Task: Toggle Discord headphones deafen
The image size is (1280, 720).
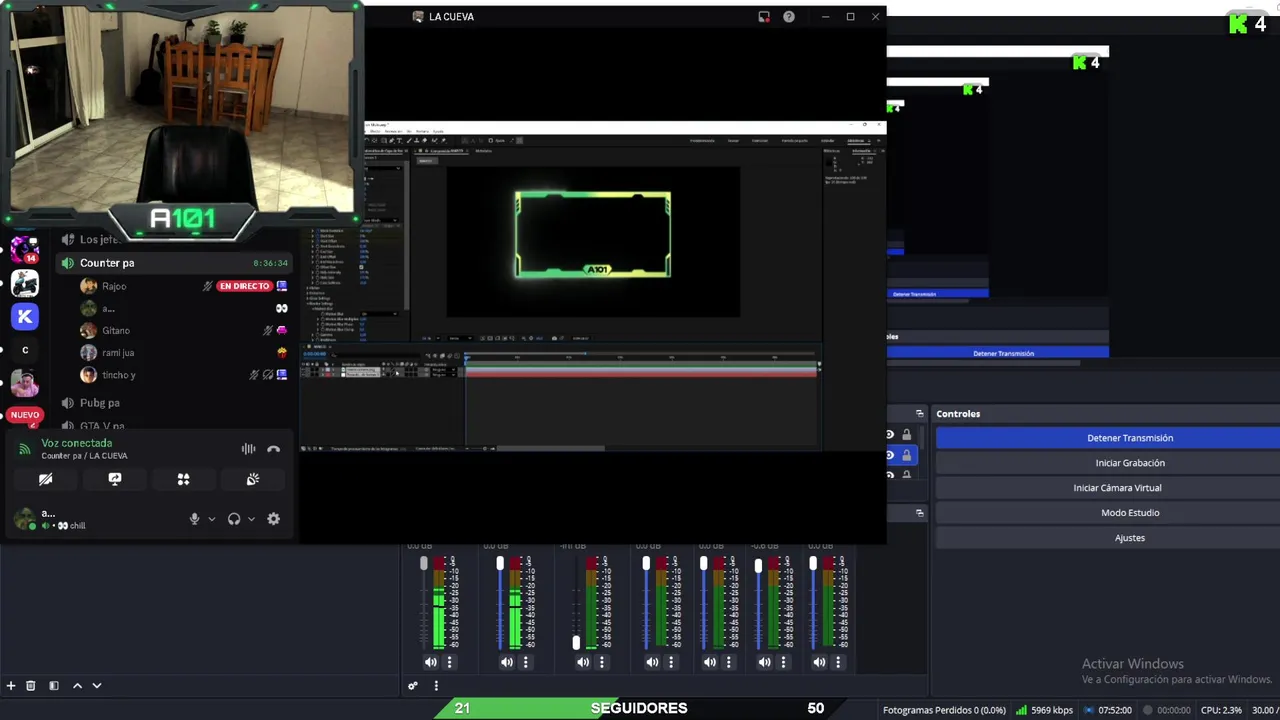Action: click(x=234, y=519)
